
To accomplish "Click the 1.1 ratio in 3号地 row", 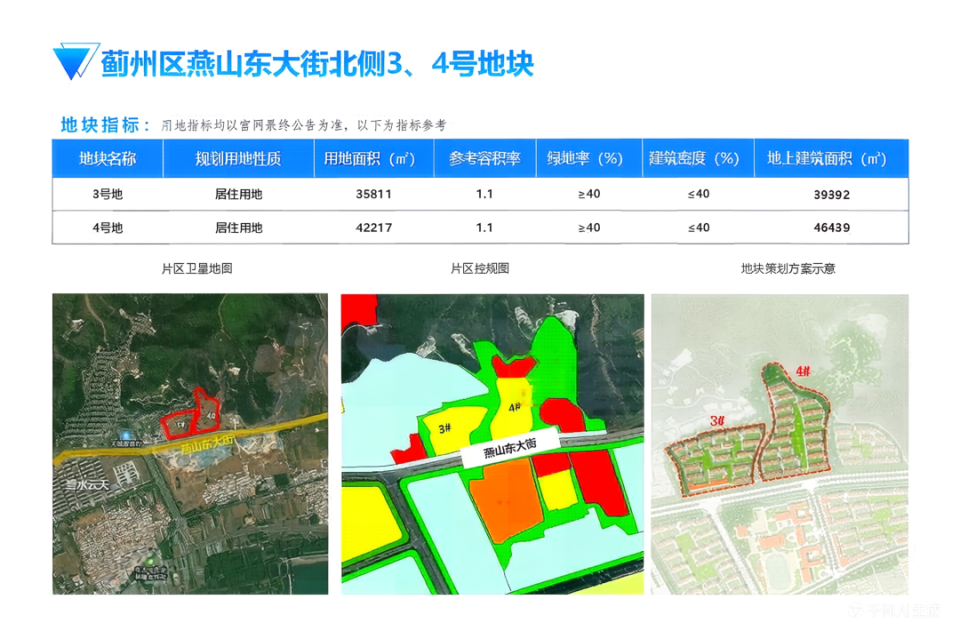I will pos(484,194).
